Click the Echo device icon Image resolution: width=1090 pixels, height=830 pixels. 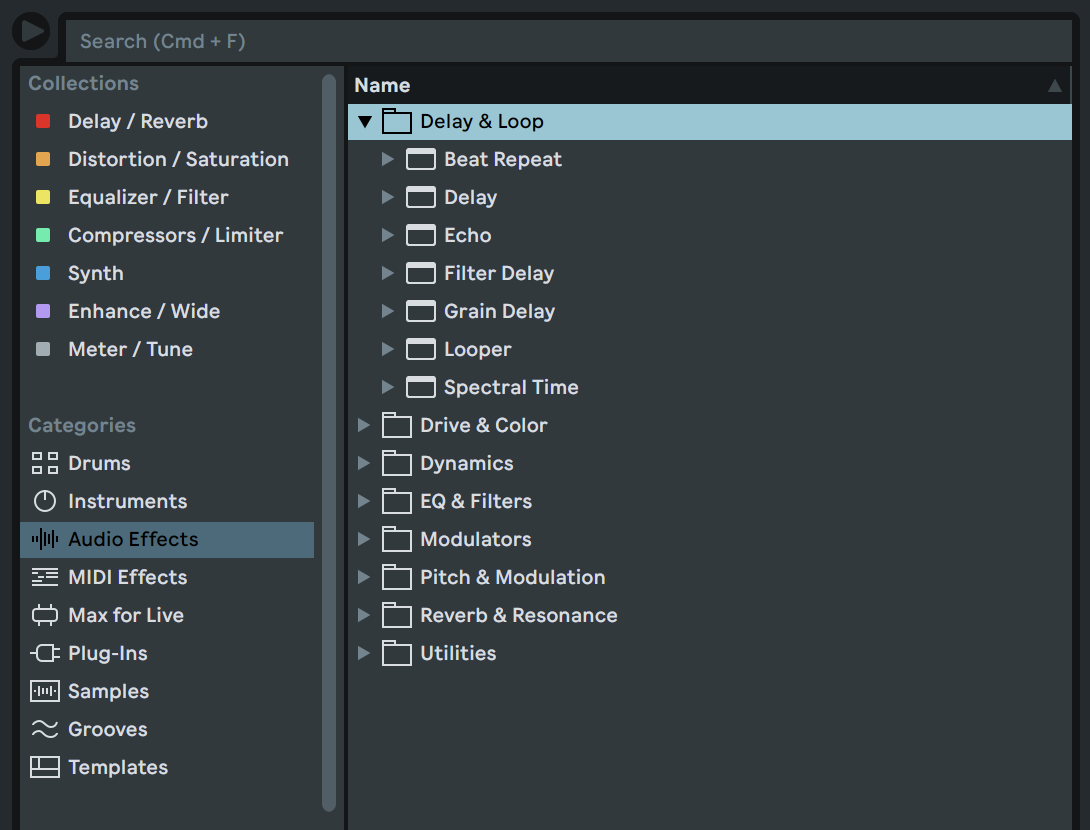coord(421,235)
